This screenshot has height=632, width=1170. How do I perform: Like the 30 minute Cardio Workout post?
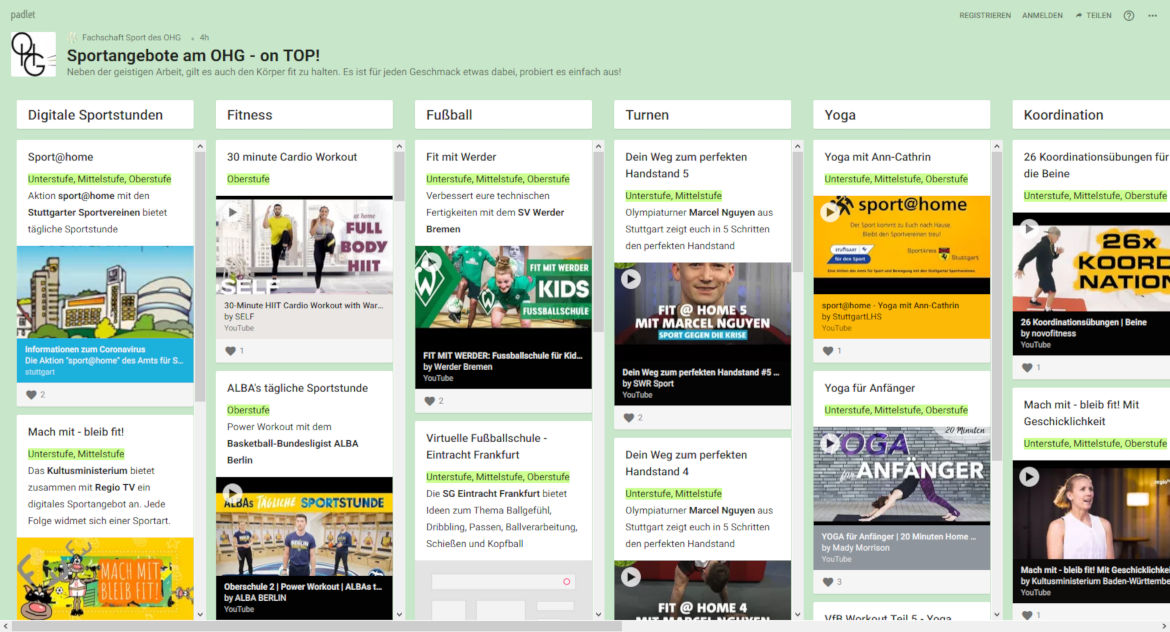(231, 351)
